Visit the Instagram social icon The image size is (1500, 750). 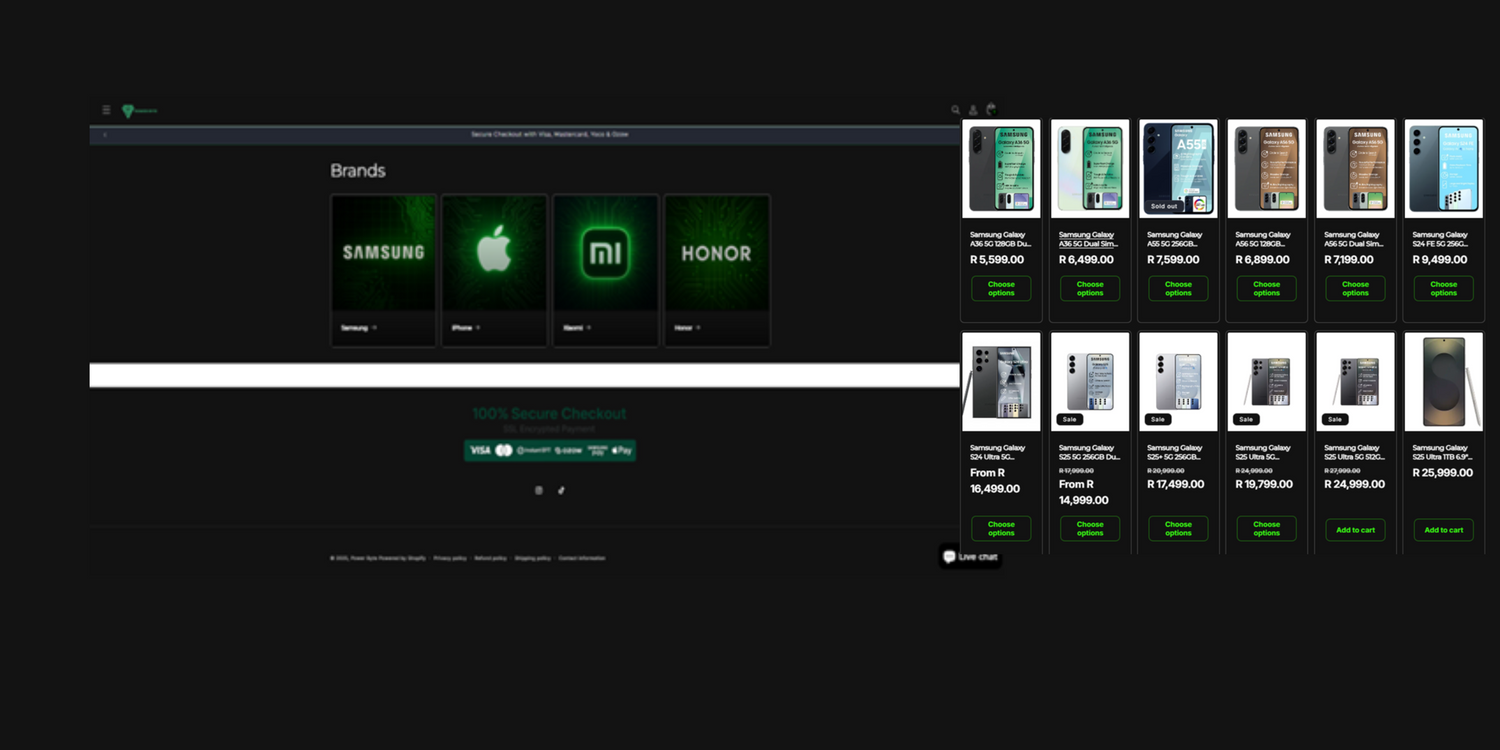pyautogui.click(x=539, y=490)
